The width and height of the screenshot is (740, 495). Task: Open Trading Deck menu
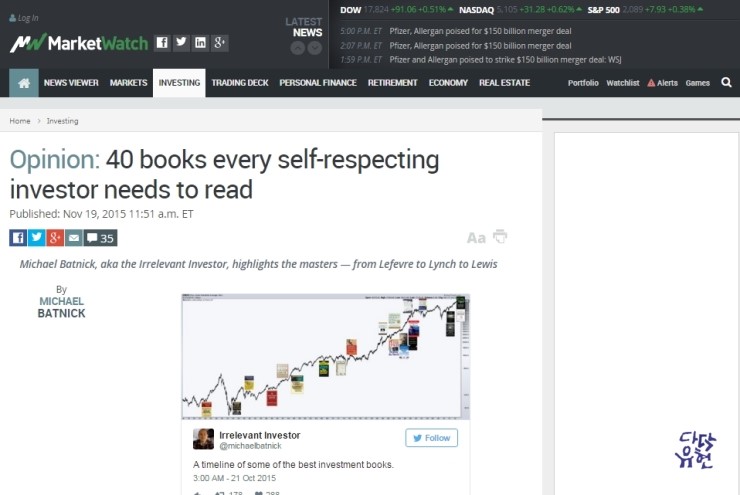240,83
